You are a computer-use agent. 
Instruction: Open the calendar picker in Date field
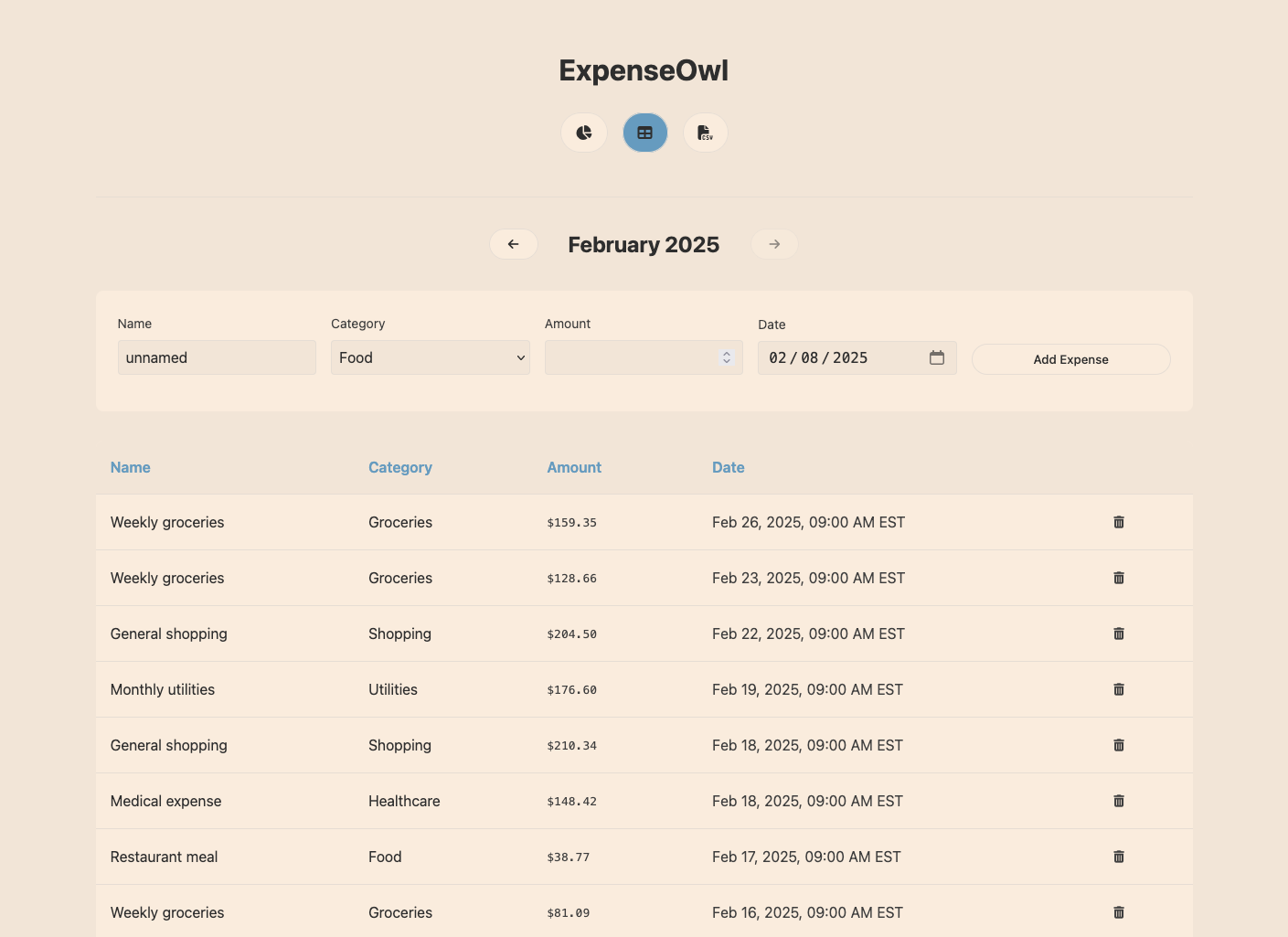[937, 357]
